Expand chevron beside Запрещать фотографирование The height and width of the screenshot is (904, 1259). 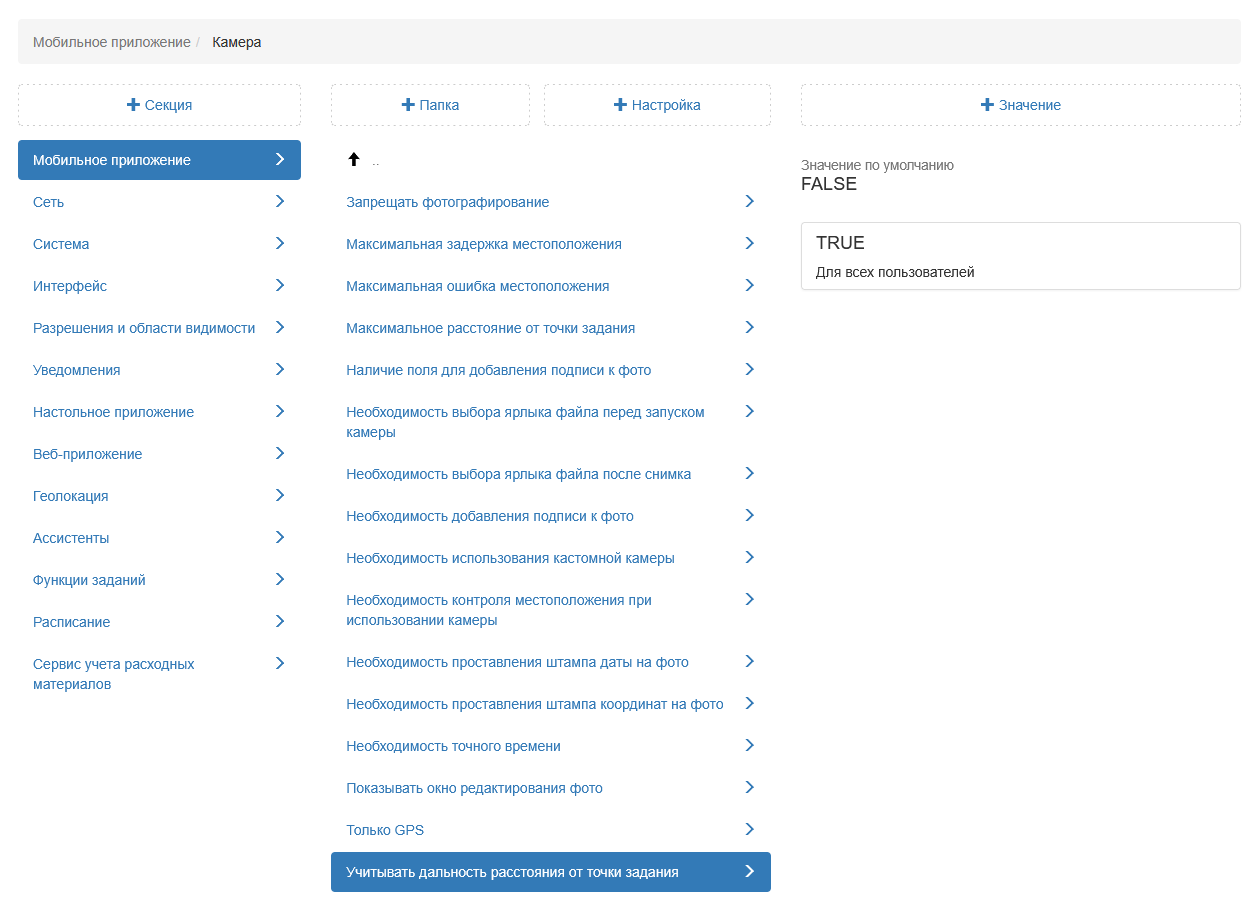click(749, 202)
